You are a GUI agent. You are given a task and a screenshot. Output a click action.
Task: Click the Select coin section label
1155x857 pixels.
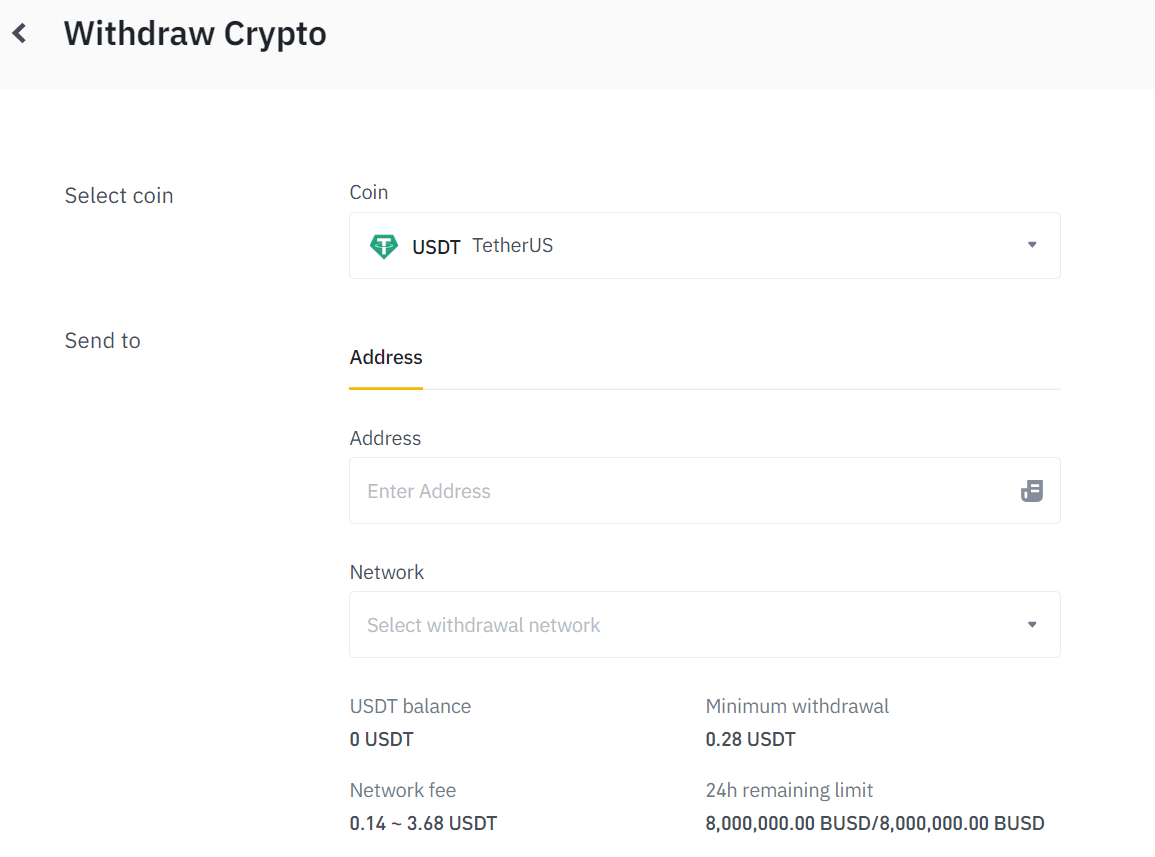[x=119, y=196]
